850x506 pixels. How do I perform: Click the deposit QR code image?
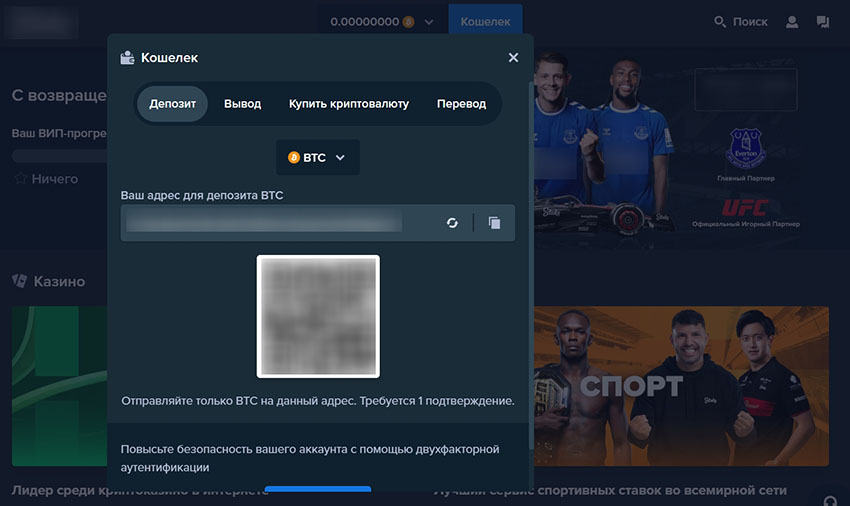(318, 316)
